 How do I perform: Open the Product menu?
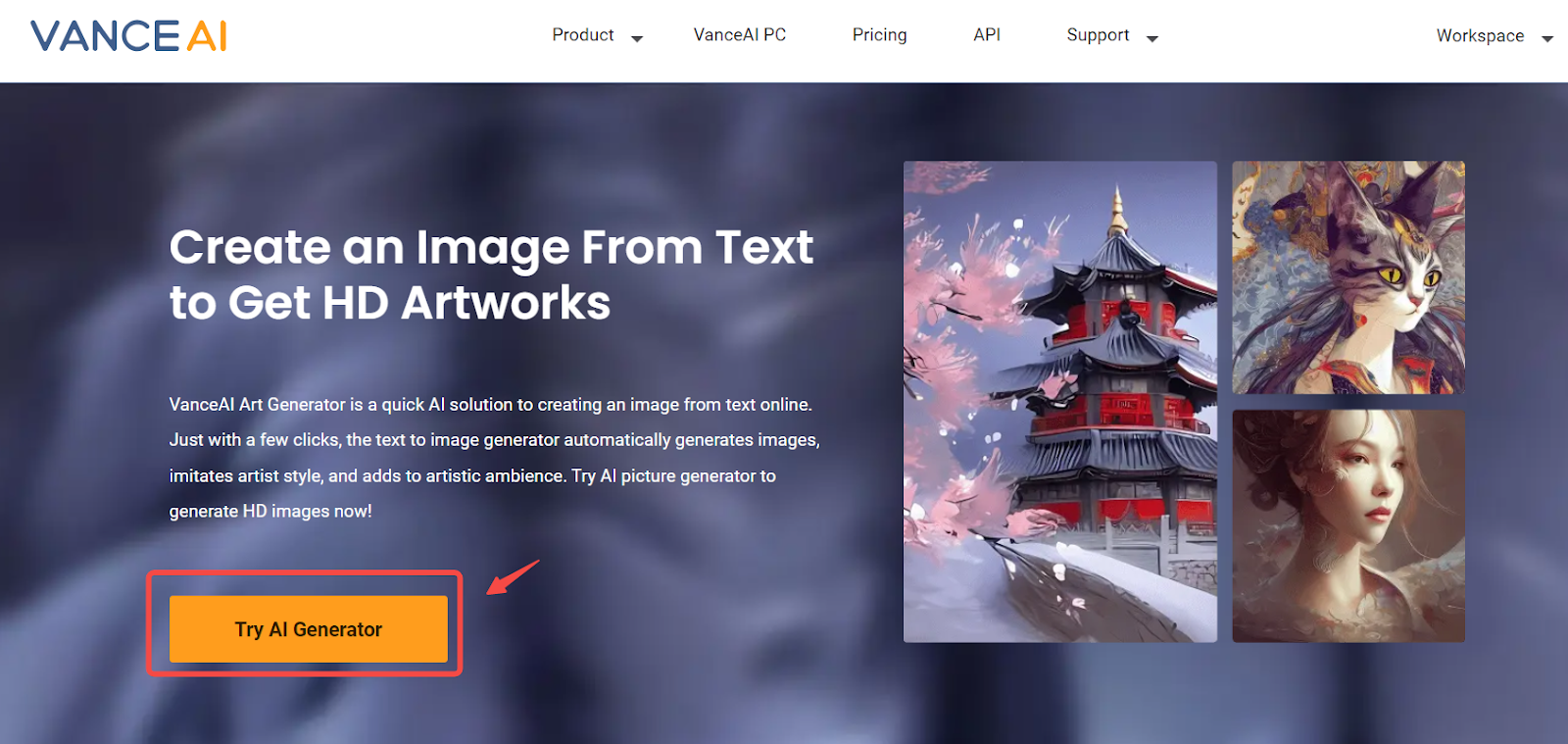tap(583, 35)
